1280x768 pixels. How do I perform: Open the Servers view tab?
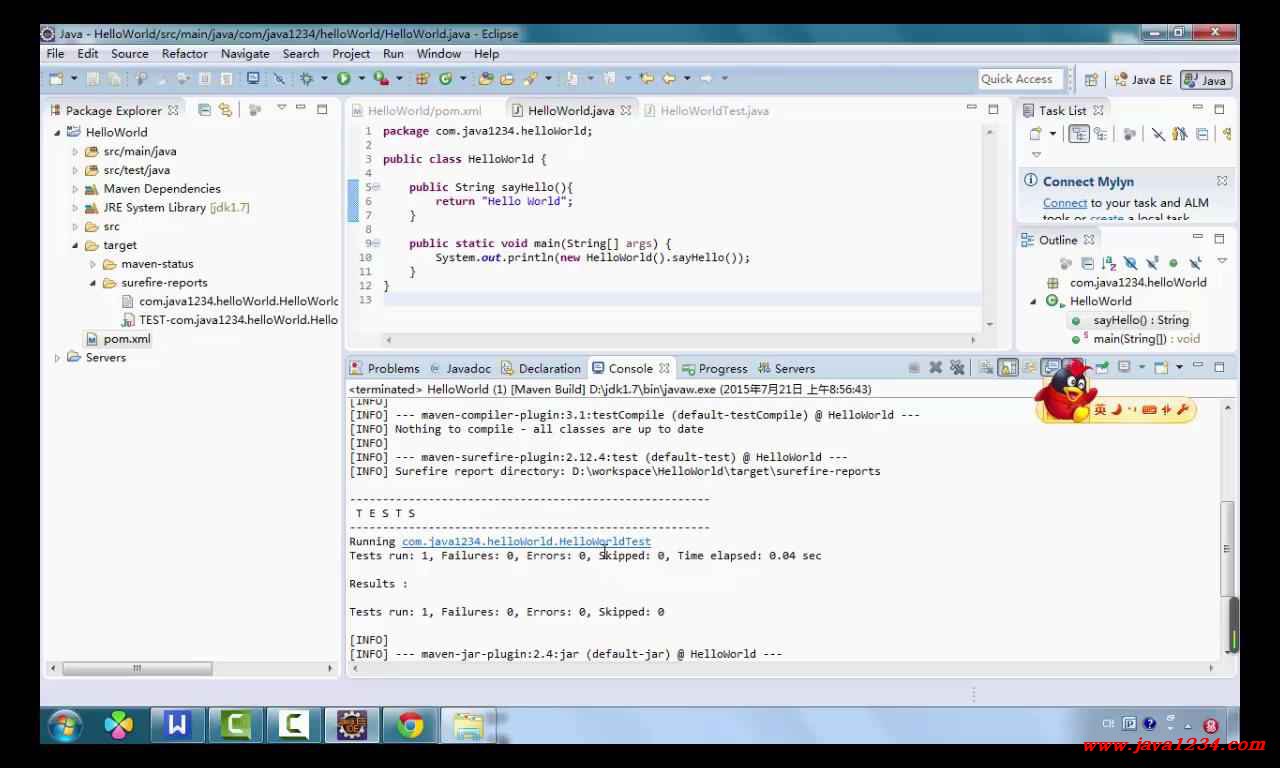[x=787, y=368]
